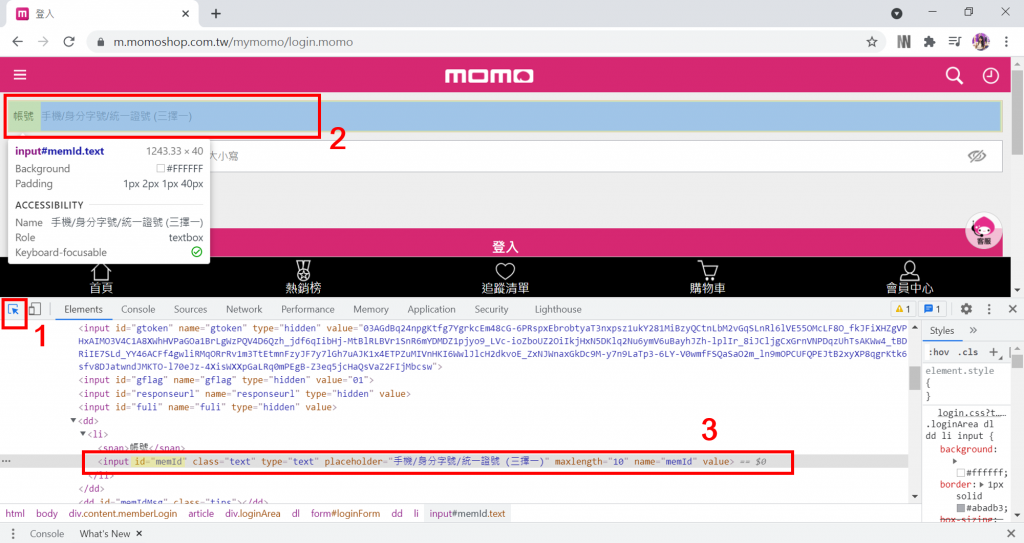Screen dimensions: 1024x543
Task: Open the momo hamburger menu
Action: 20,74
